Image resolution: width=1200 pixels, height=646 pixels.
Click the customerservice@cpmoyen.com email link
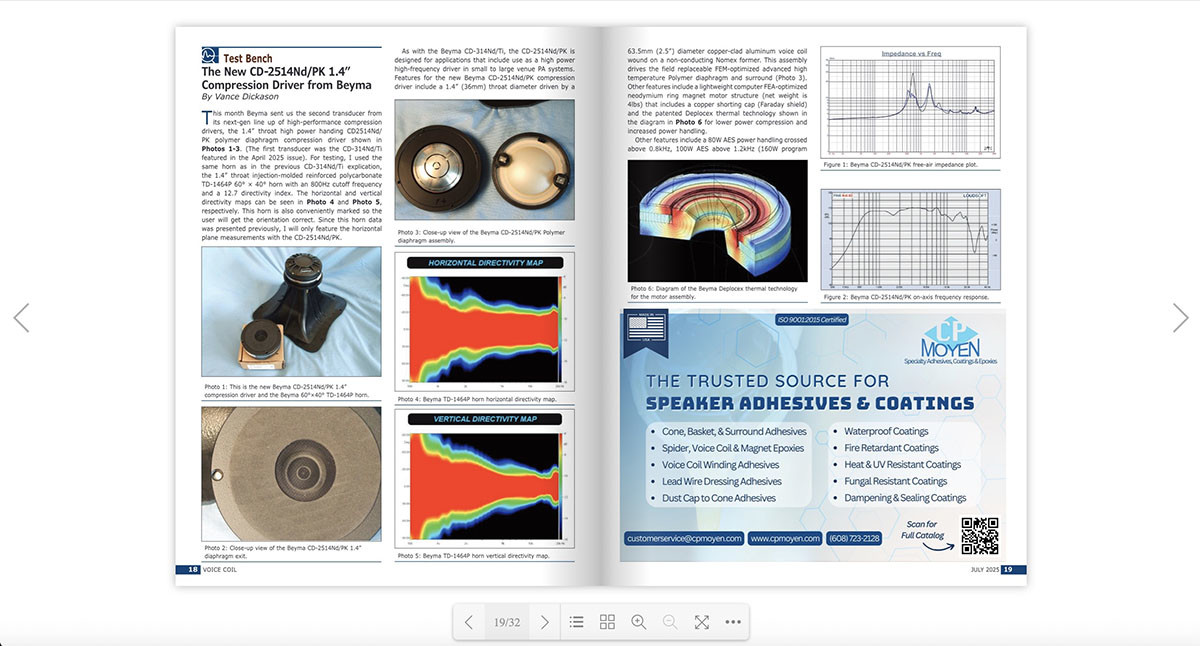[x=684, y=538]
